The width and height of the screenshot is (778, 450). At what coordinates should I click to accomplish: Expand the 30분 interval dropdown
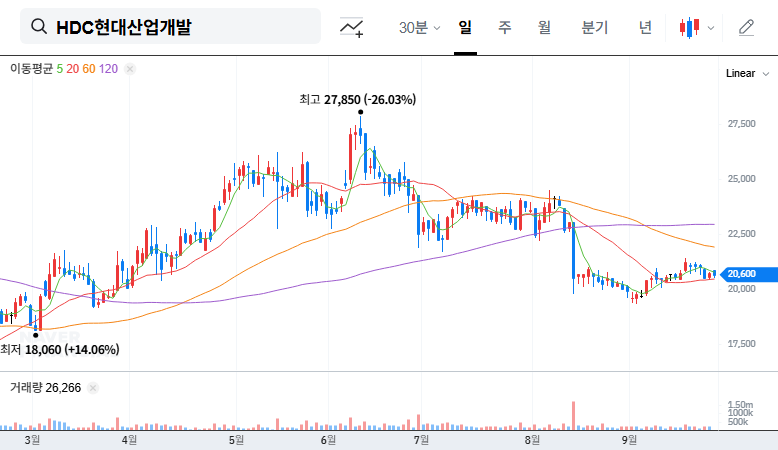click(419, 27)
